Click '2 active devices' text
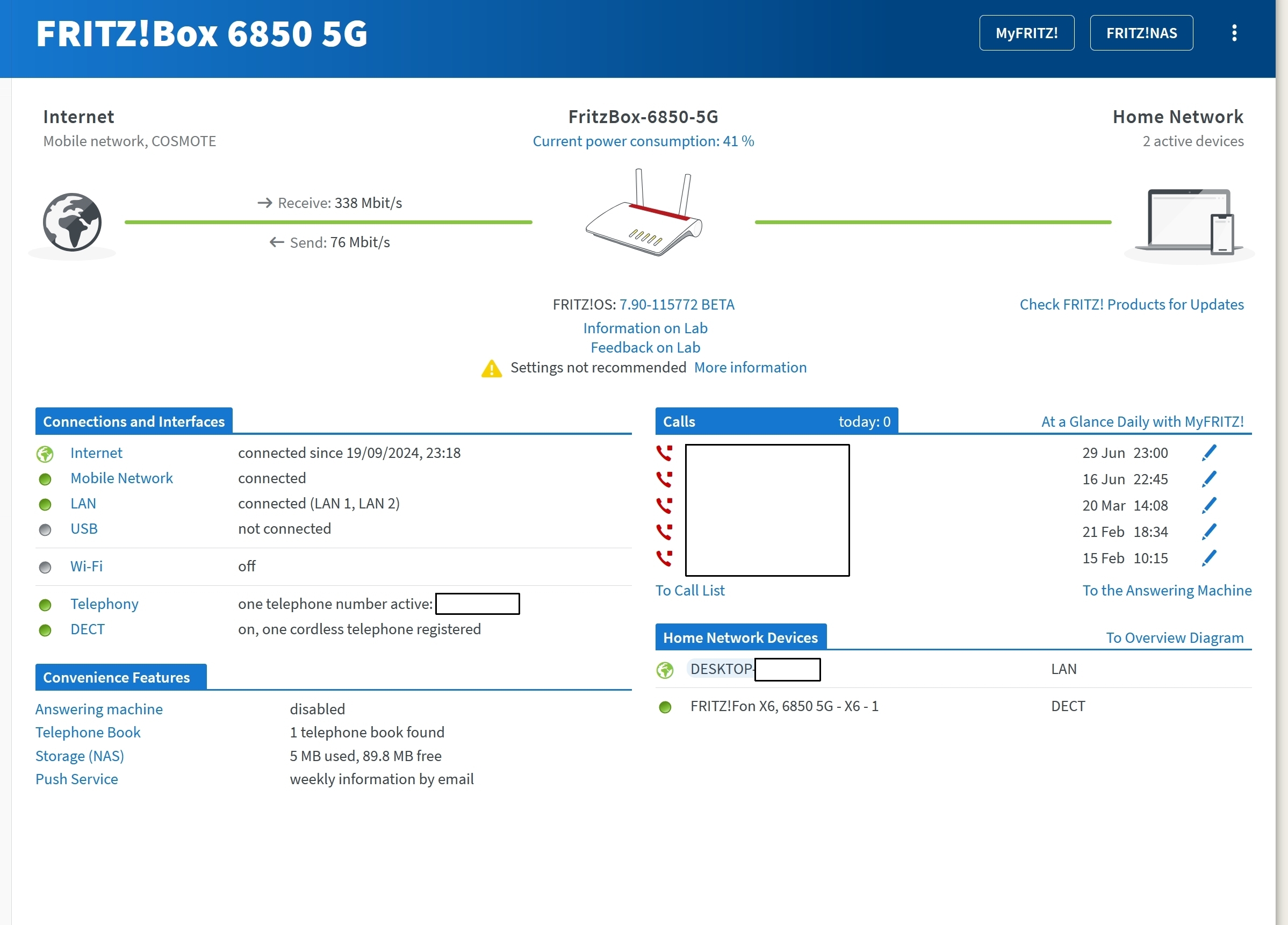Viewport: 1288px width, 925px height. tap(1193, 141)
